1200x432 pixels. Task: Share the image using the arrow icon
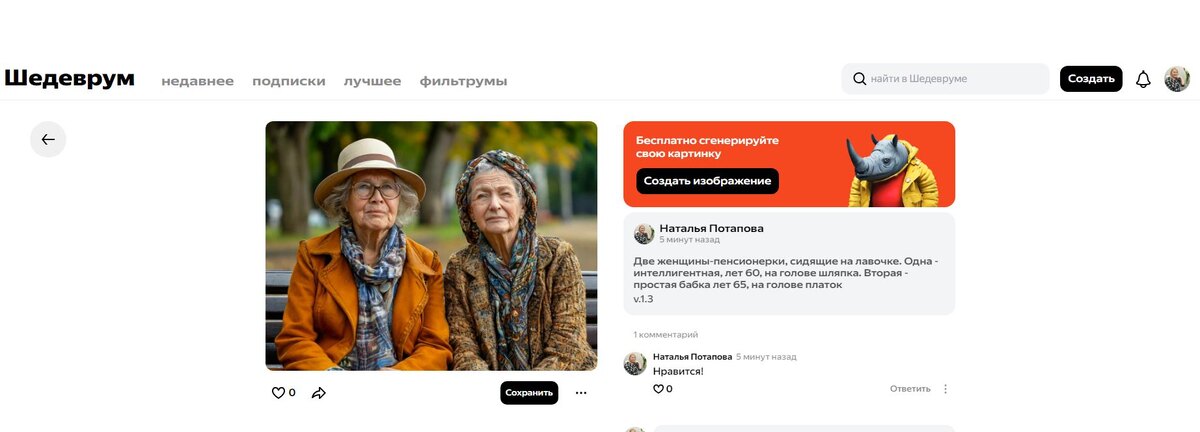pyautogui.click(x=319, y=393)
